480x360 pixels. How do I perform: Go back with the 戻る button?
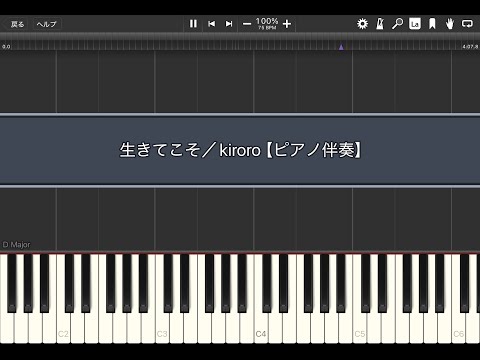[17, 24]
